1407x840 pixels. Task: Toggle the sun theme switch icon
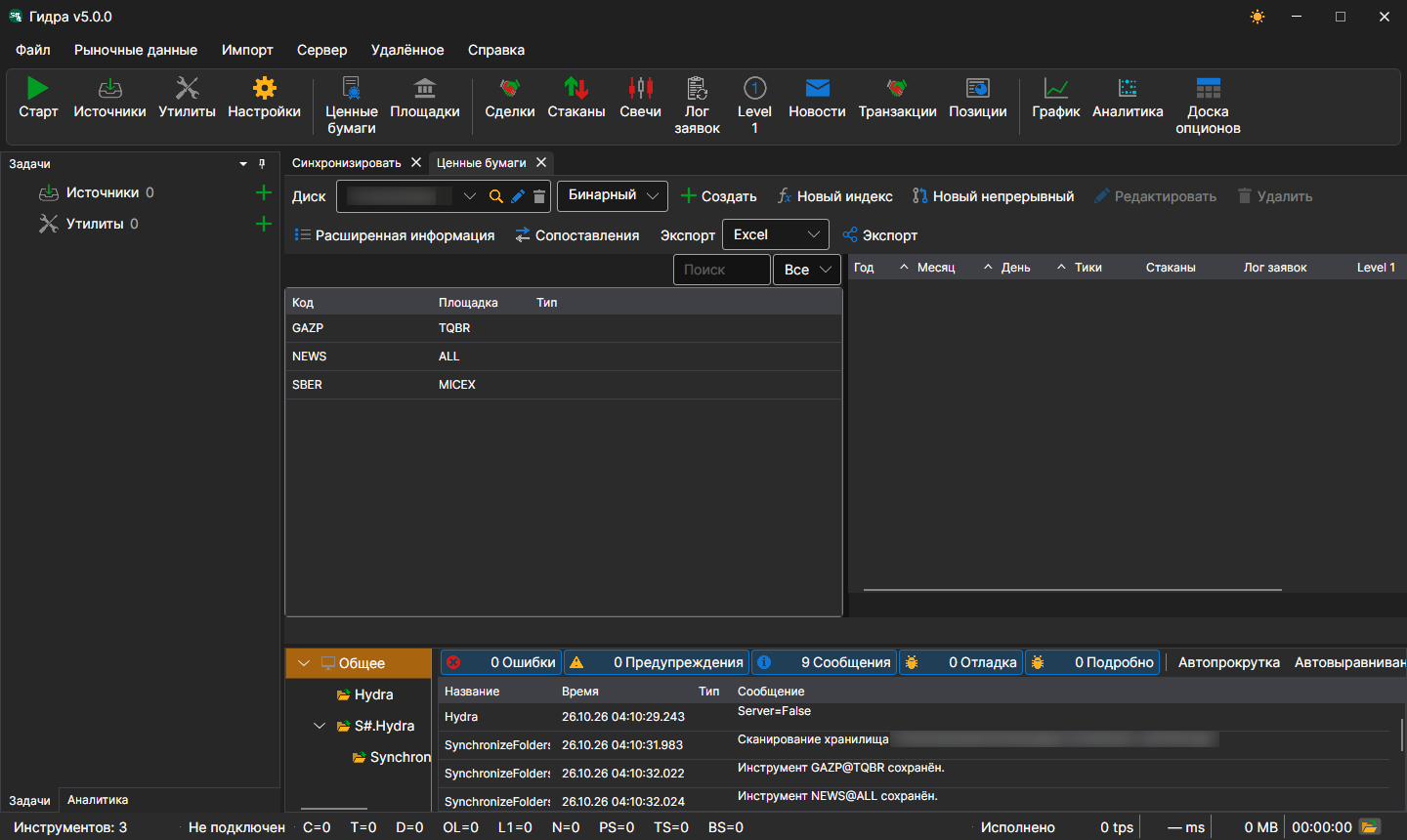1258,17
